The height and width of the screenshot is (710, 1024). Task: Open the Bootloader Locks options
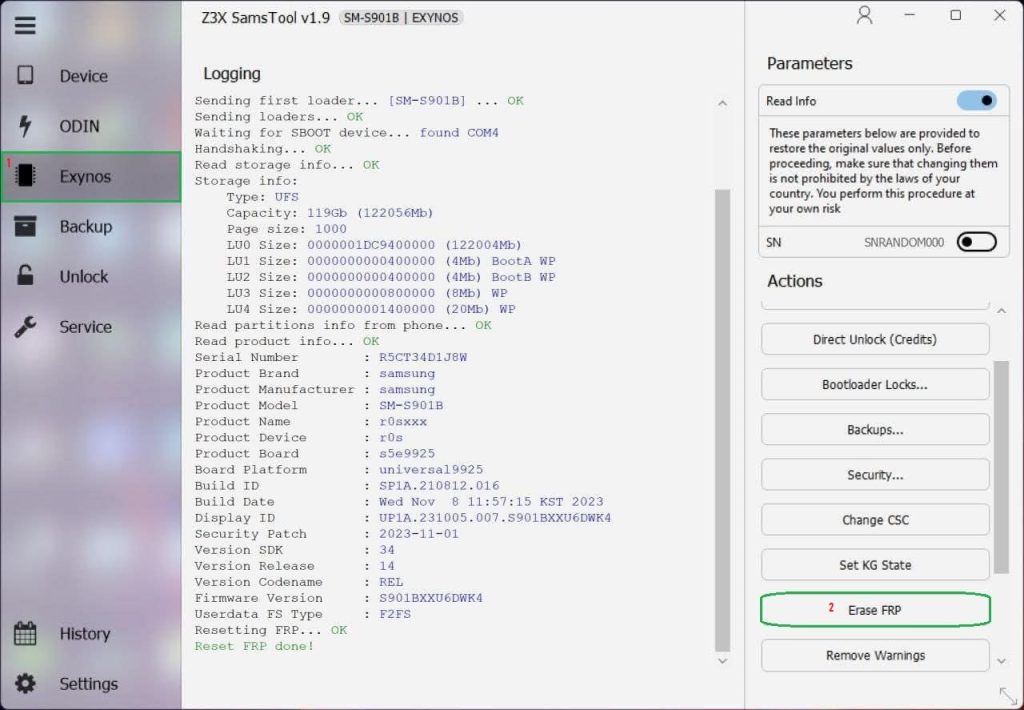tap(875, 384)
